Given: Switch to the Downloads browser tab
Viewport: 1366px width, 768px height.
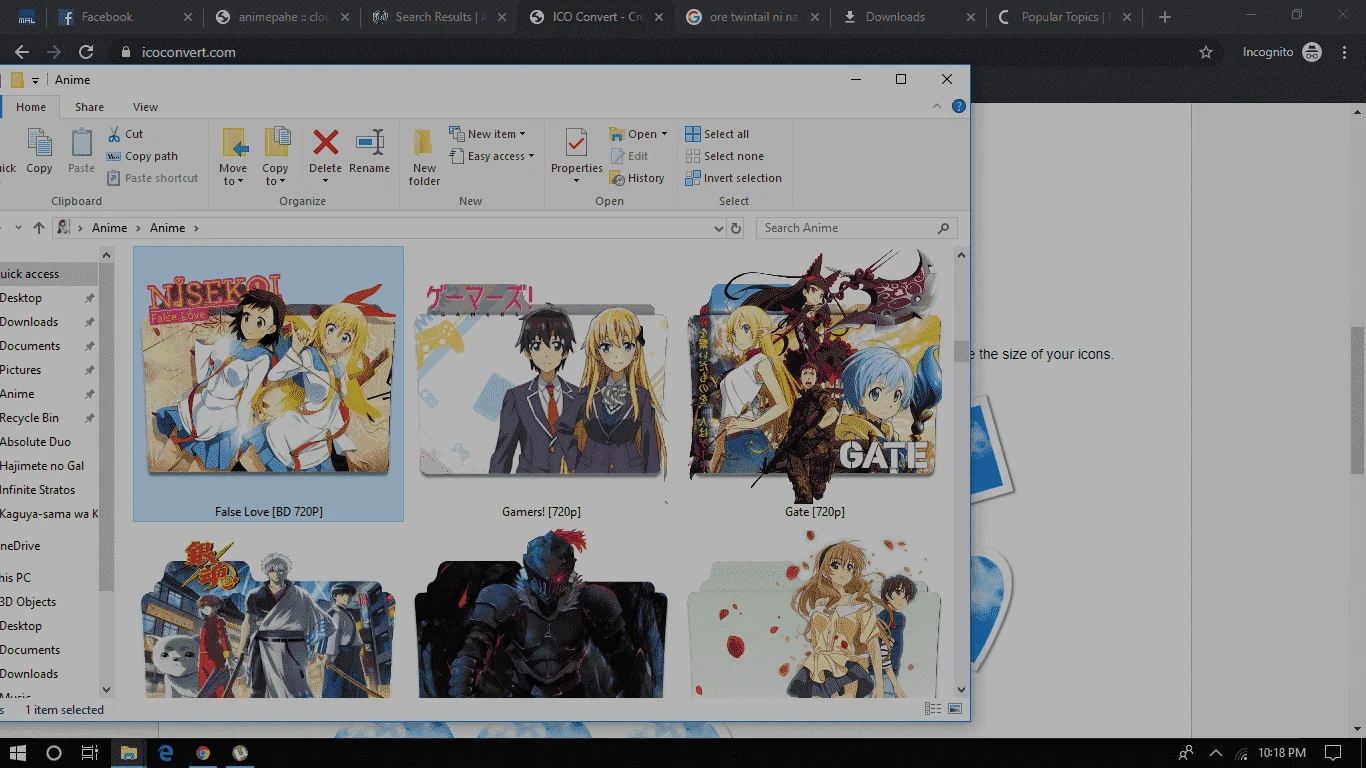Looking at the screenshot, I should pos(906,17).
